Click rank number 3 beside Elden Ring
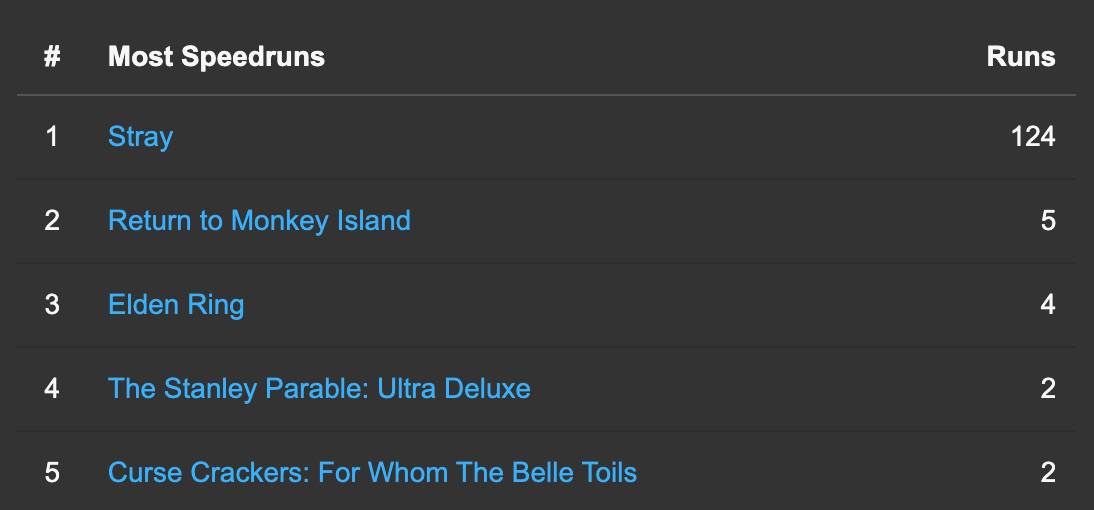Screen dimensions: 1094x510 pyautogui.click(x=52, y=304)
